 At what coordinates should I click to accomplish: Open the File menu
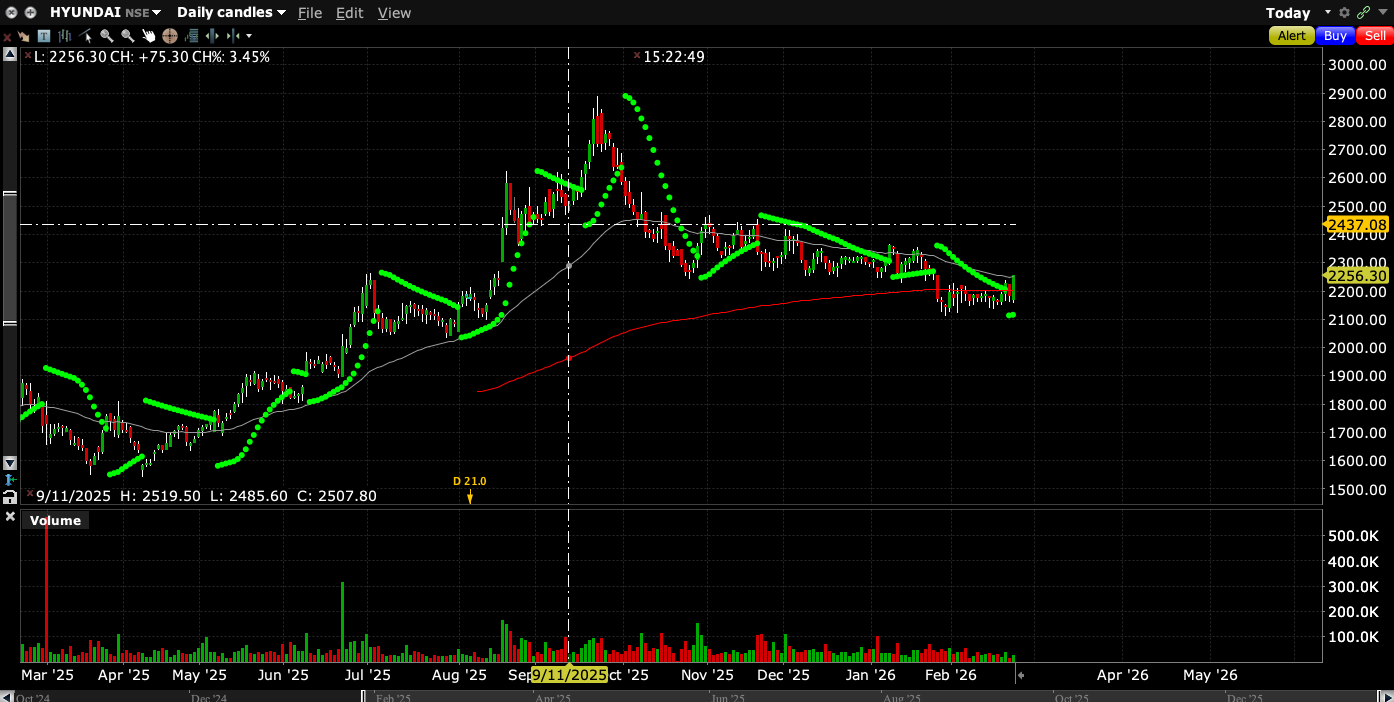[310, 13]
